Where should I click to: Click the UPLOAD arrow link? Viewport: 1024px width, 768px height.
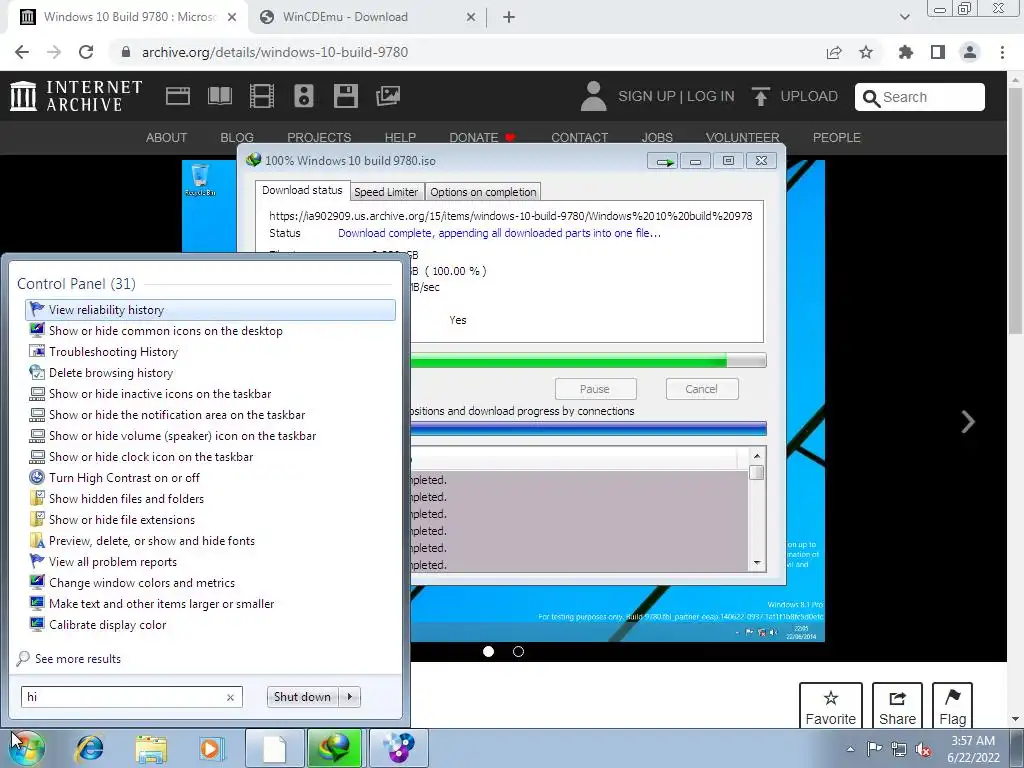click(x=795, y=96)
